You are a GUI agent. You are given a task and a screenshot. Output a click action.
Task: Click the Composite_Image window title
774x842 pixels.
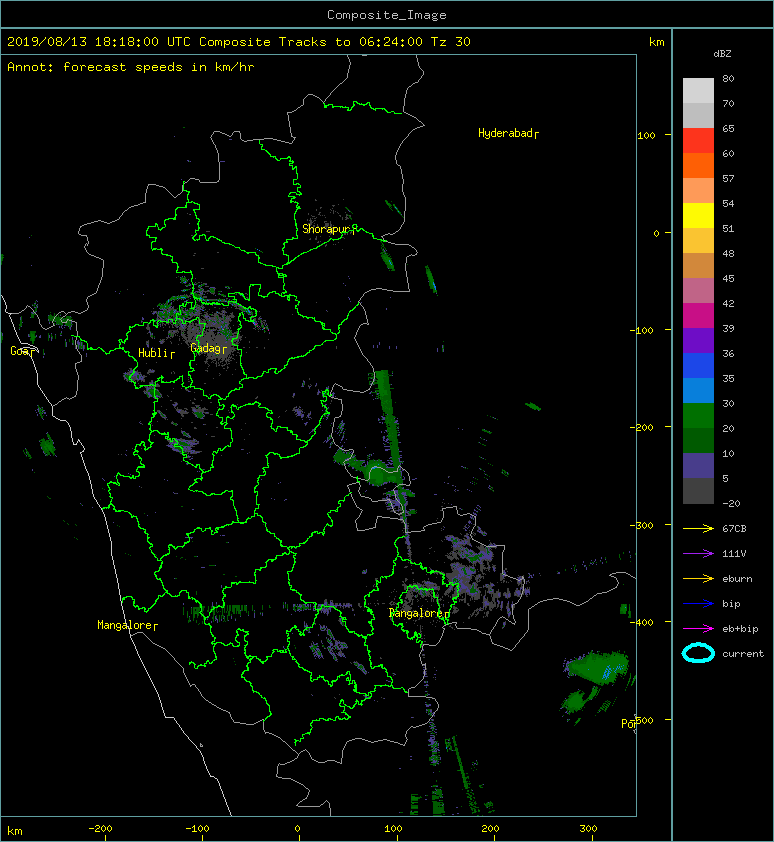click(387, 15)
